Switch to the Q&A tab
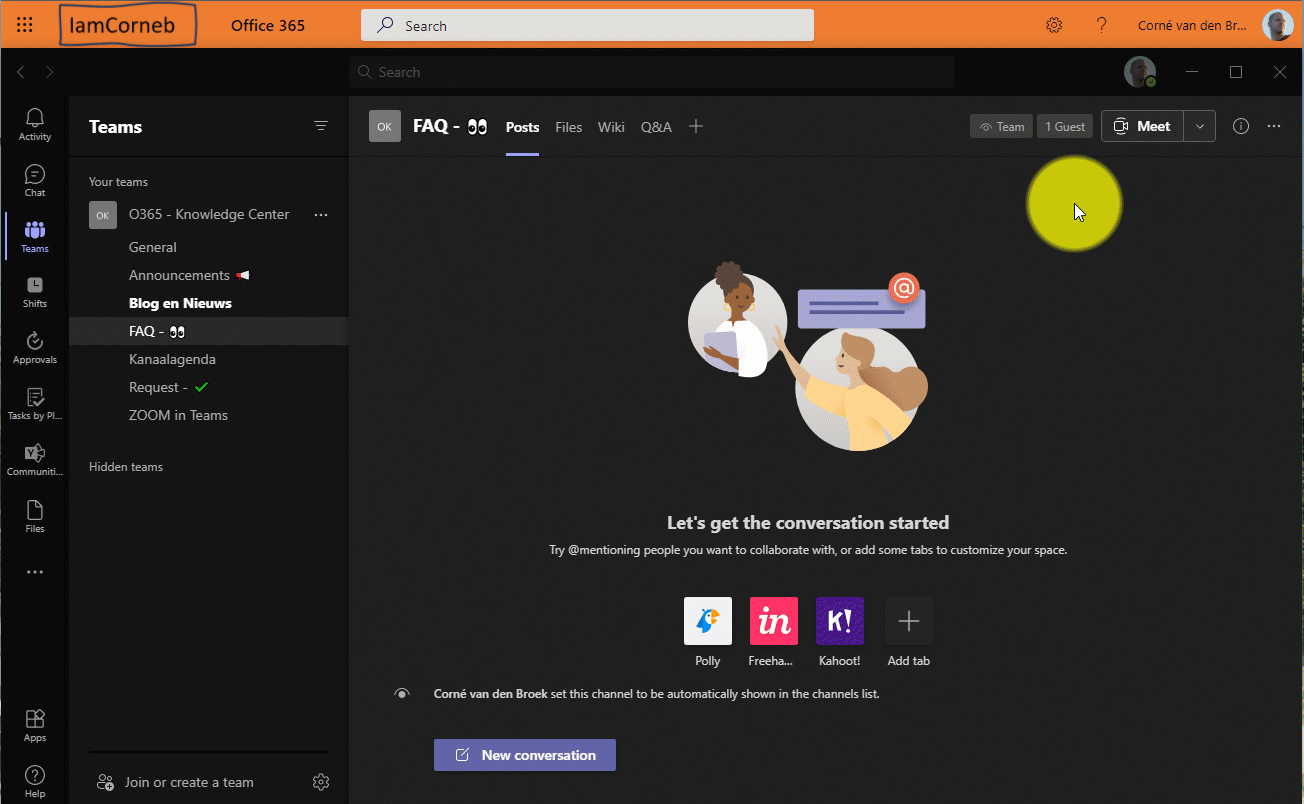1304x804 pixels. pyautogui.click(x=656, y=127)
